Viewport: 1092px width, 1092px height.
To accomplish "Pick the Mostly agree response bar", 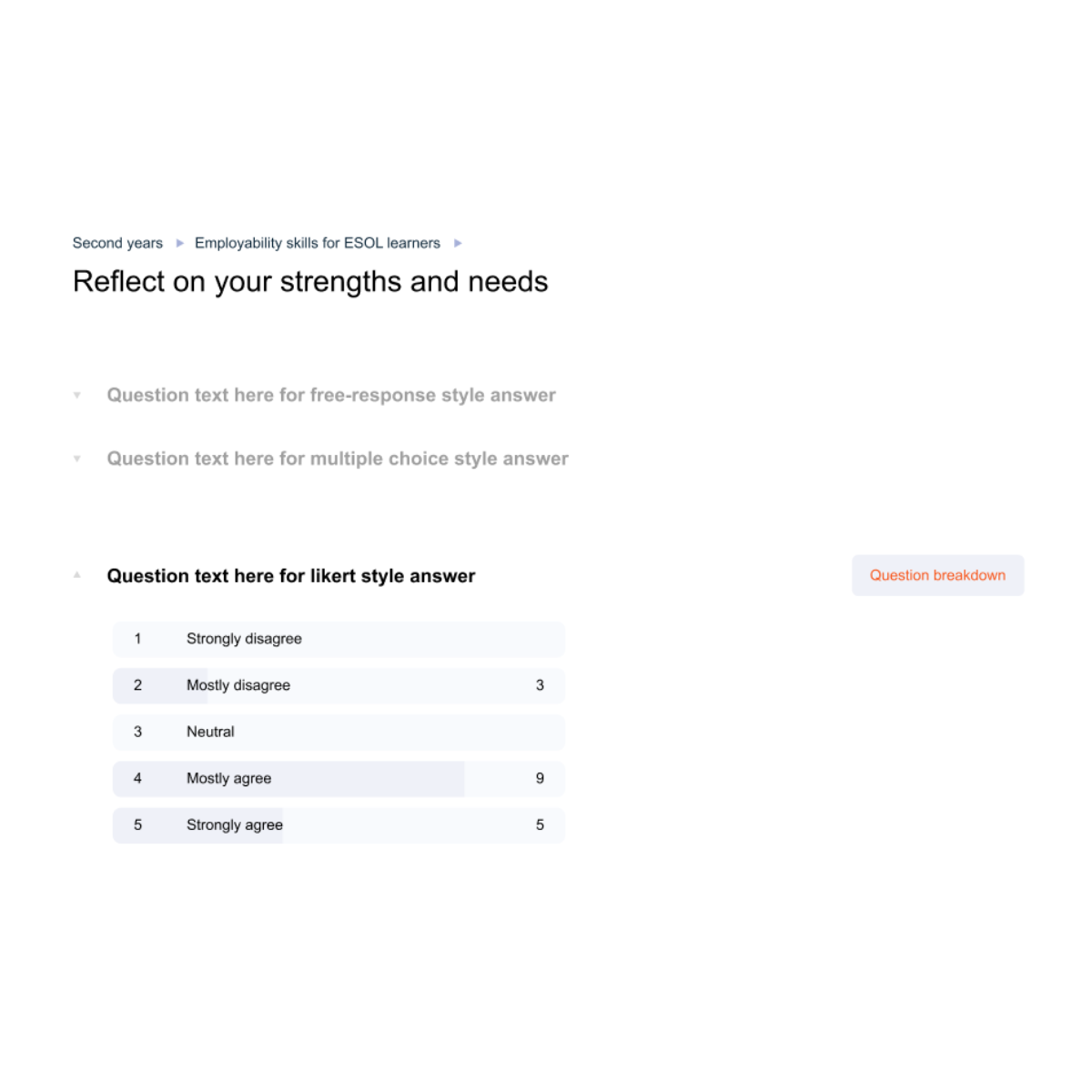I will point(339,778).
